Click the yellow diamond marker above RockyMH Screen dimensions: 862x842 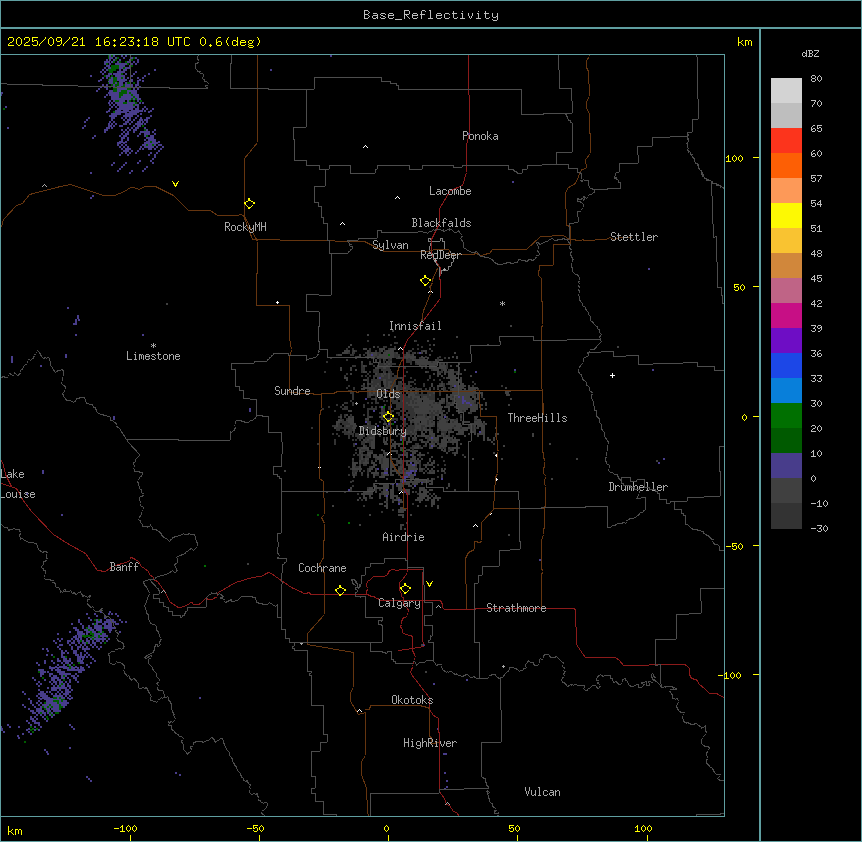tap(249, 203)
